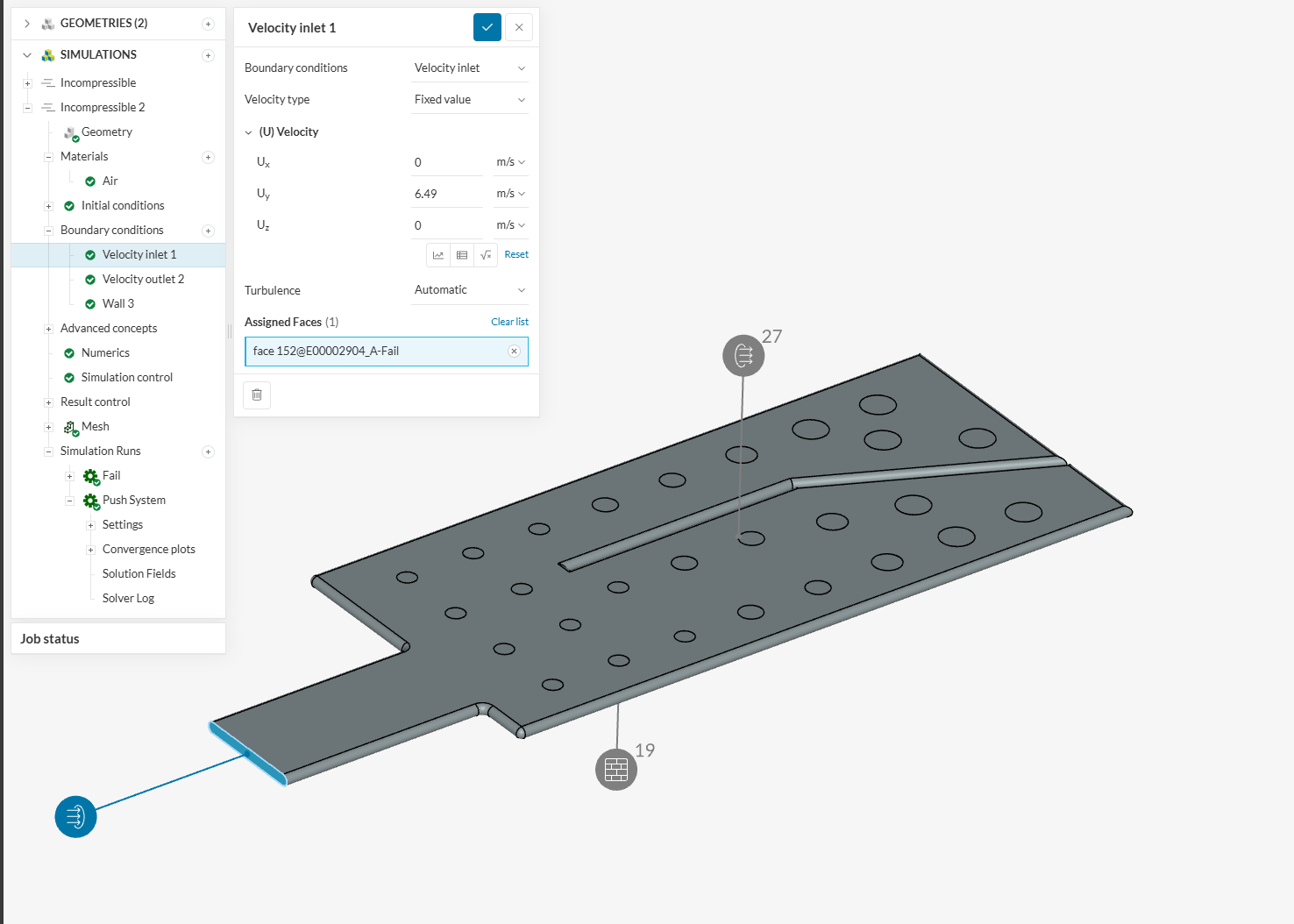Click the GEOMETRIES section icon
This screenshot has width=1294, height=924.
48,24
